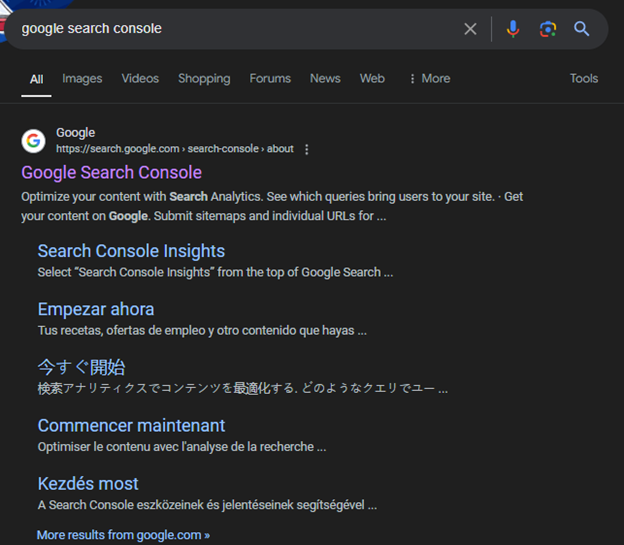Open the Kezdés most sitelink
The width and height of the screenshot is (624, 545).
tap(88, 484)
